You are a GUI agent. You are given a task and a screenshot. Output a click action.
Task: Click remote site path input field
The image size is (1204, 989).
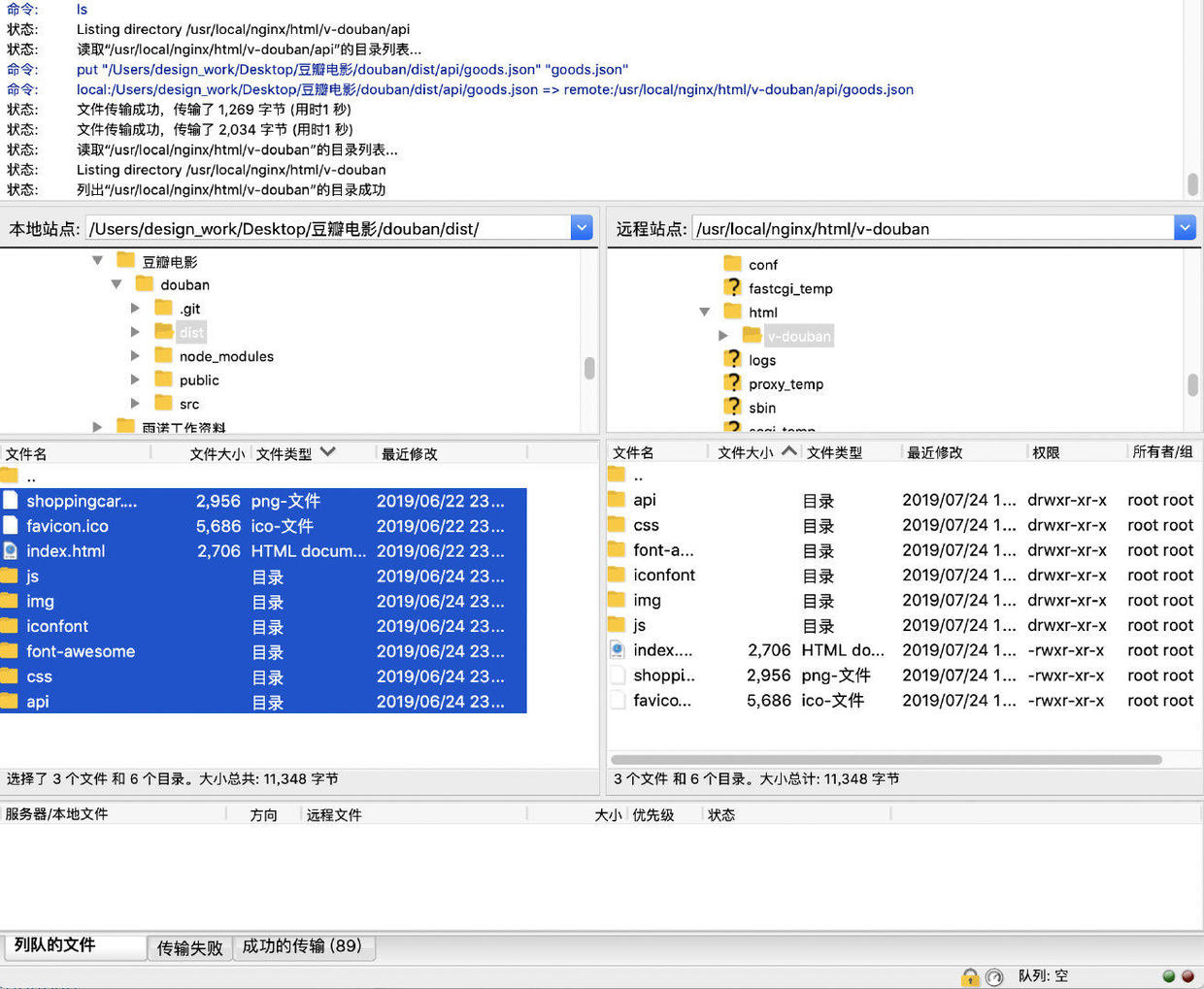pos(933,228)
